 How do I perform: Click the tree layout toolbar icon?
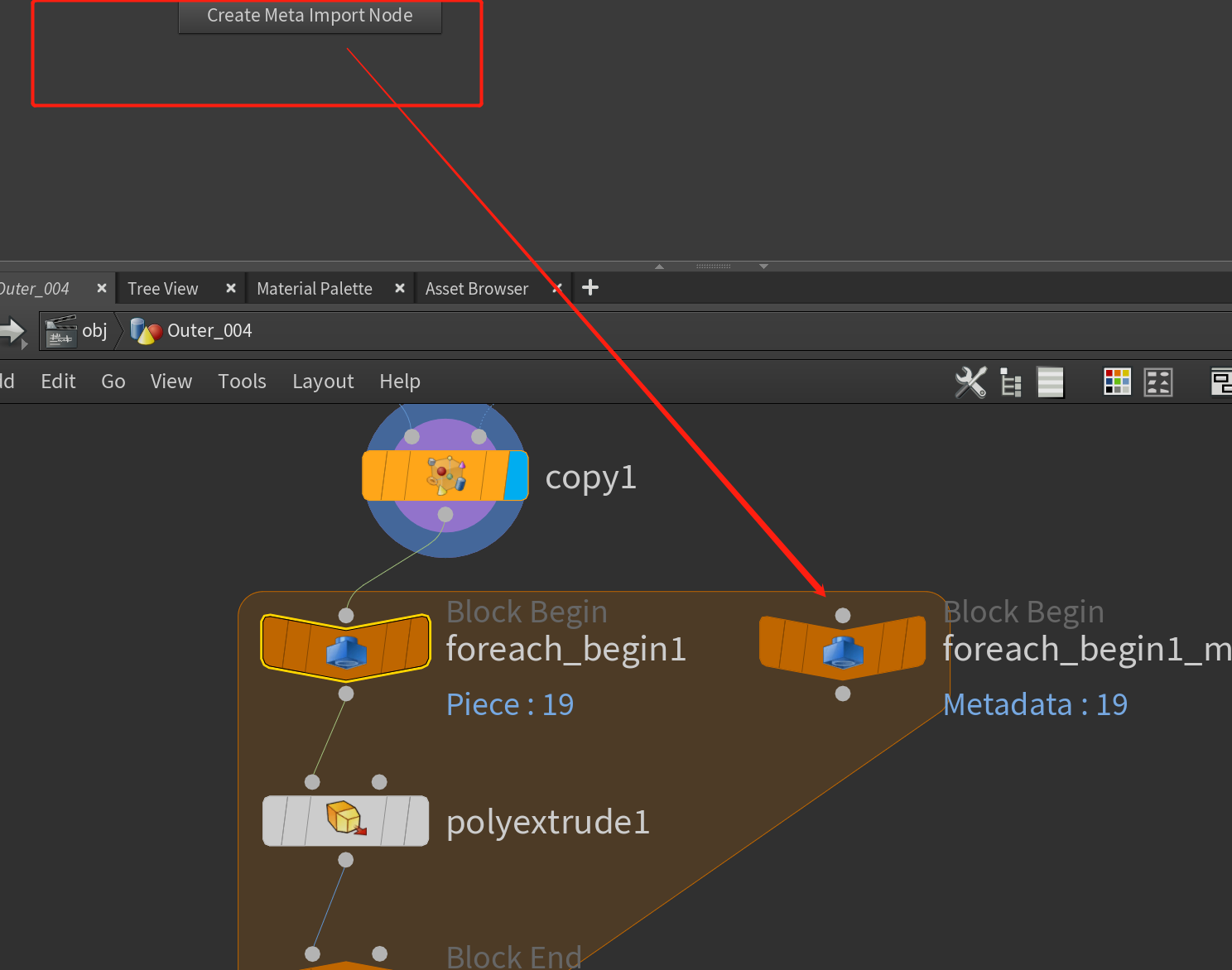pyautogui.click(x=1010, y=382)
